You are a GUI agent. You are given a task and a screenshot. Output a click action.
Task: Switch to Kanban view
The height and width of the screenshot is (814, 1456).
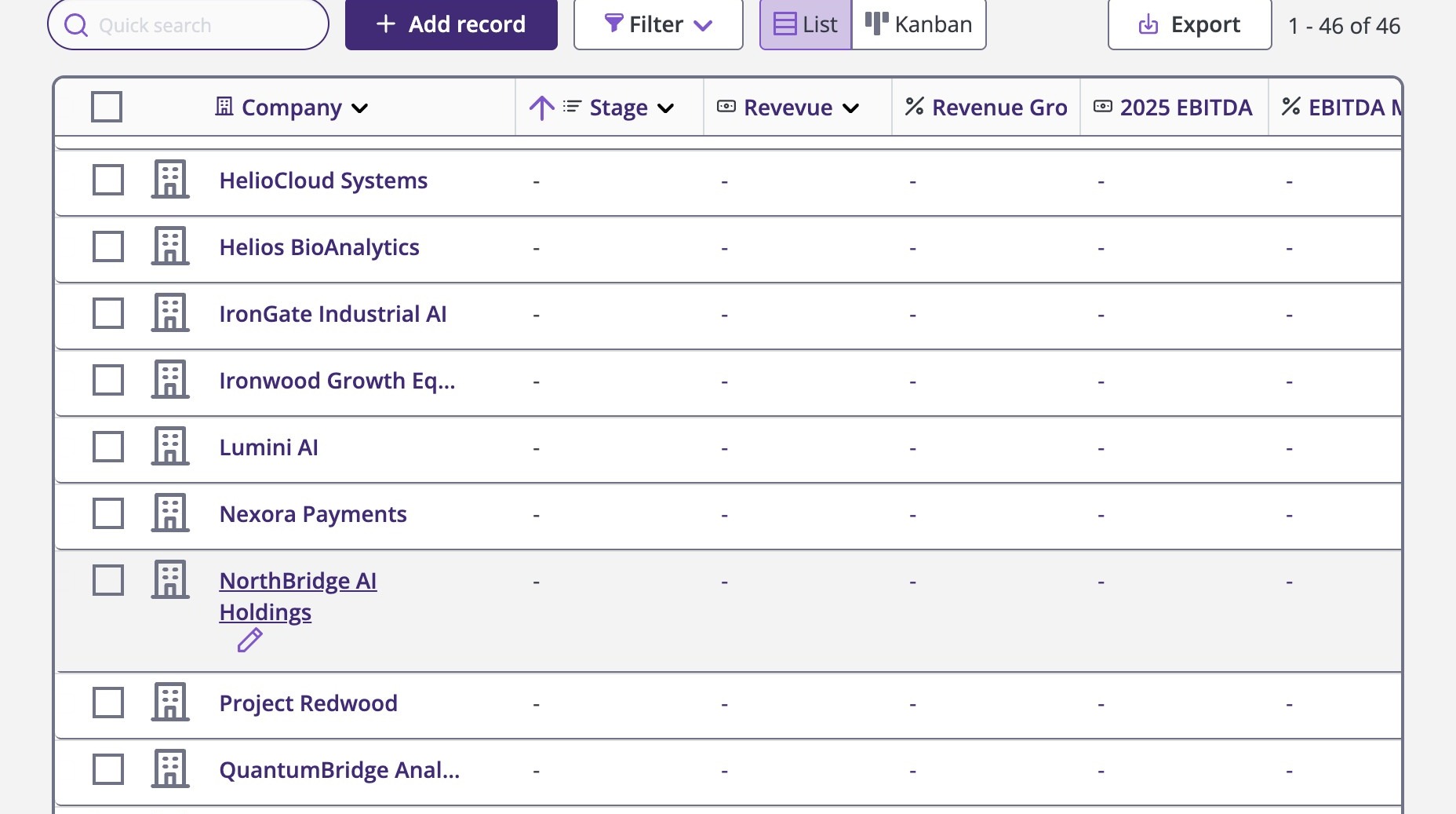[x=919, y=25]
